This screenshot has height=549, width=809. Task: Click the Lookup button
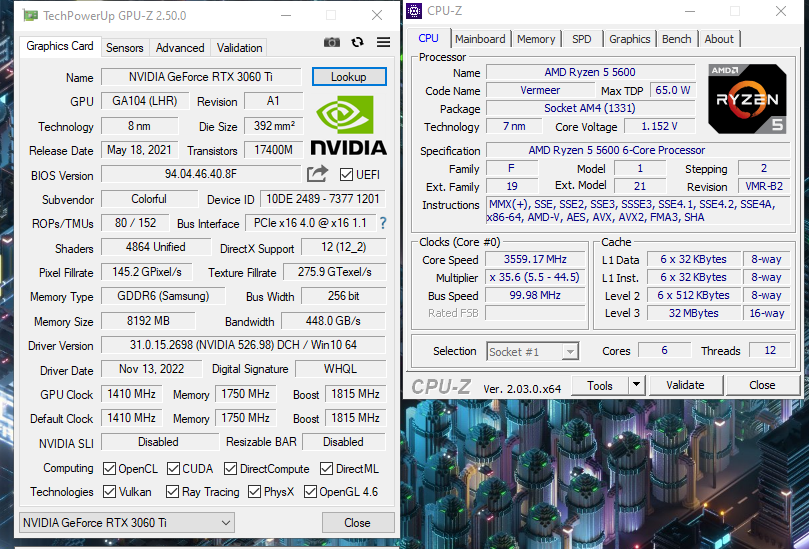tap(349, 76)
